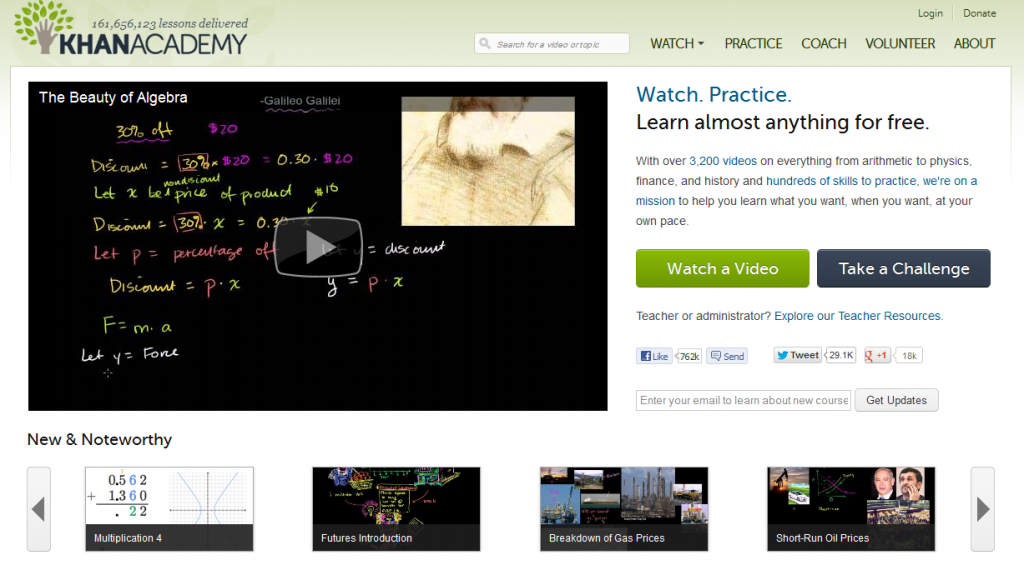The image size is (1024, 565).
Task: Go to the PRACTICE section
Action: [753, 44]
